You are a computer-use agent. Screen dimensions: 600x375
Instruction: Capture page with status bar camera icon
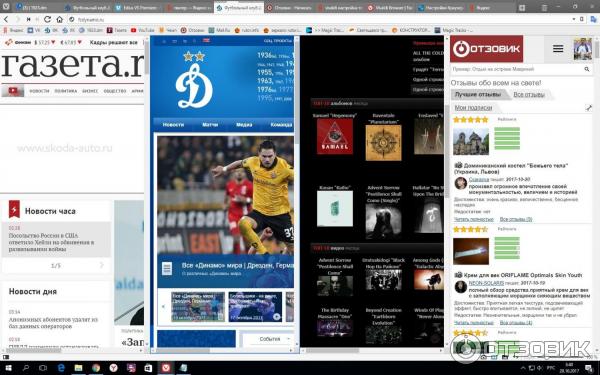pyautogui.click(x=483, y=357)
